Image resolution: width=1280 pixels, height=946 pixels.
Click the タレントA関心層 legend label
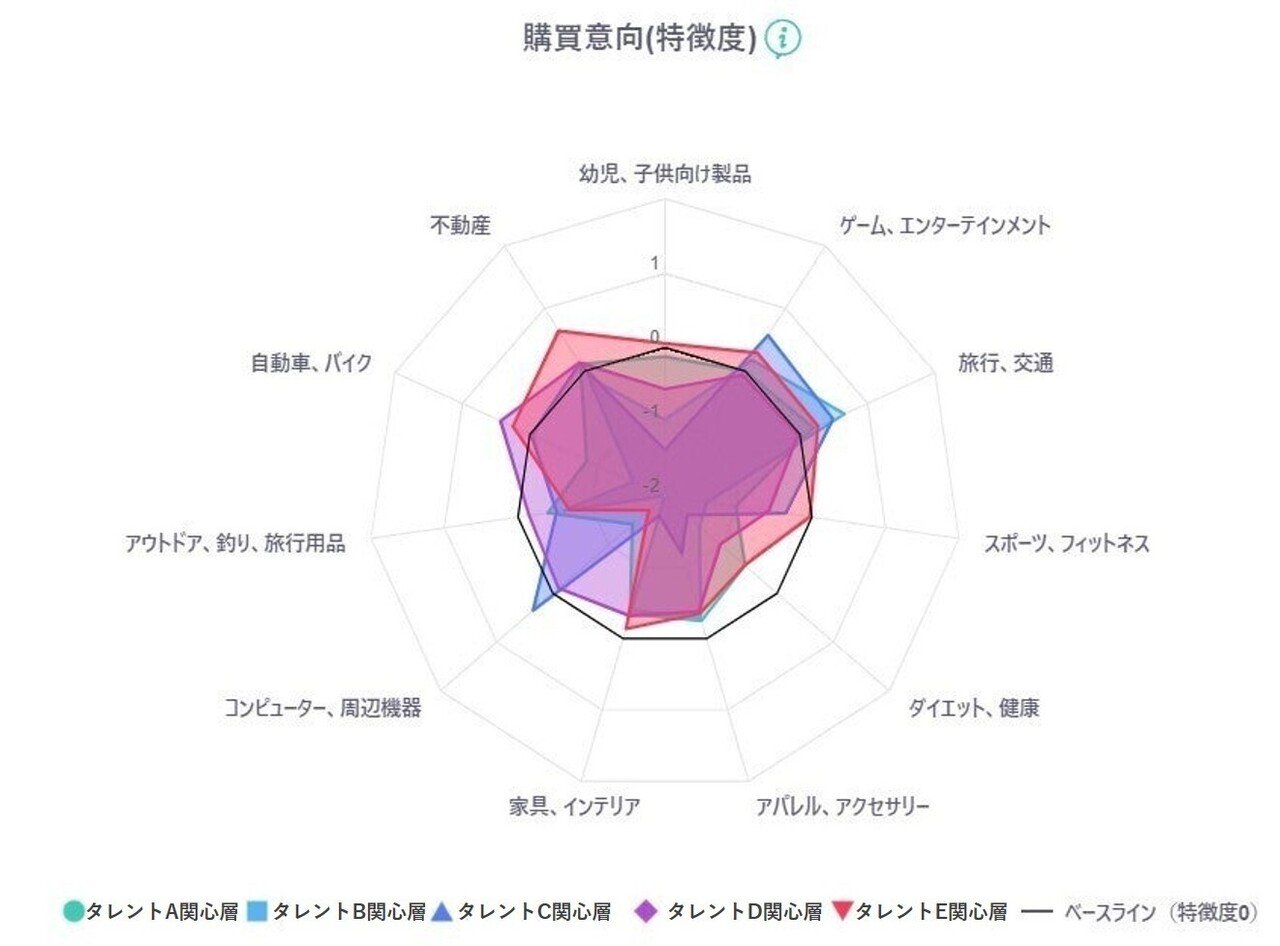point(162,912)
